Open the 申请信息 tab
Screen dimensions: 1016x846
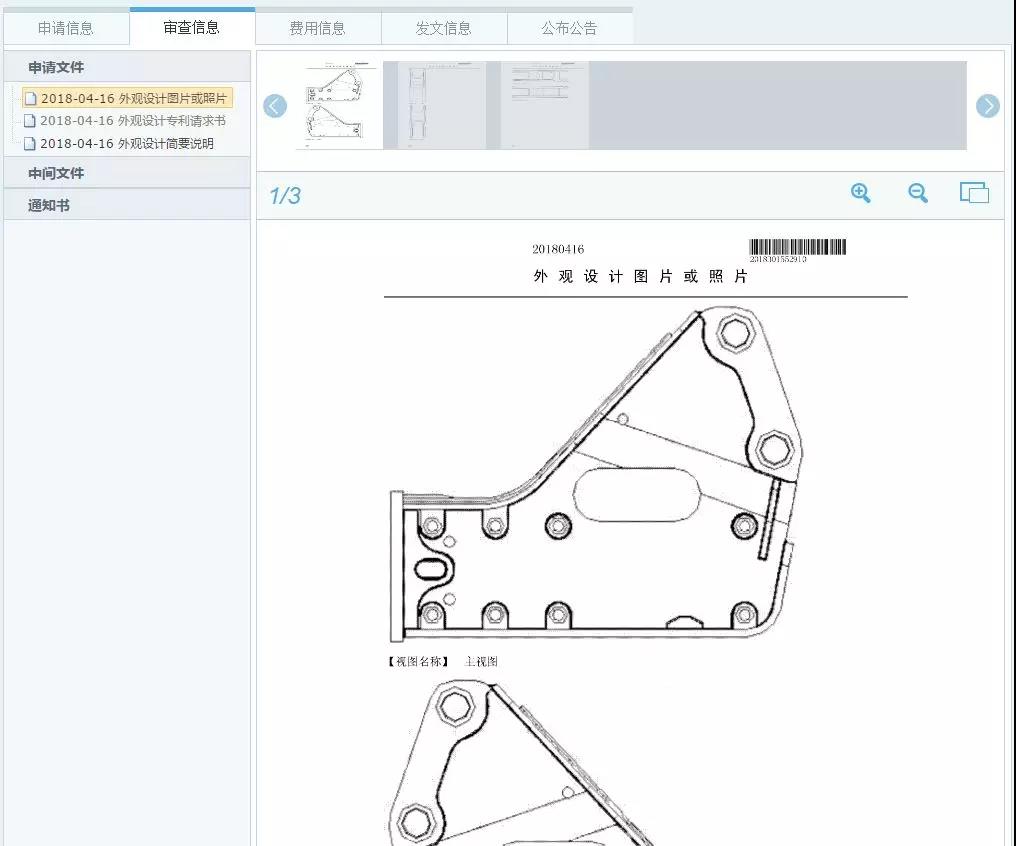click(66, 28)
